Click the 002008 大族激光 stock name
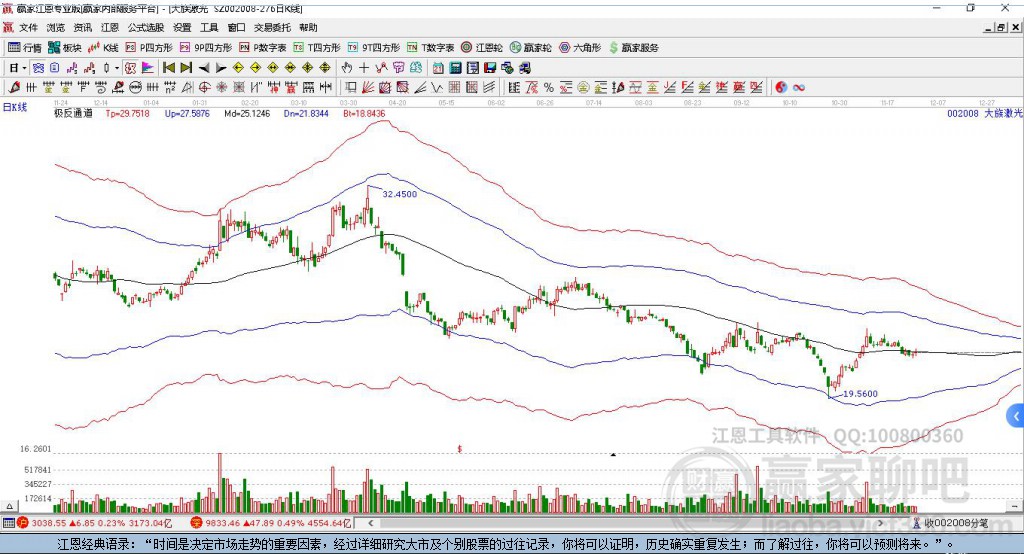The image size is (1024, 554). pos(984,113)
